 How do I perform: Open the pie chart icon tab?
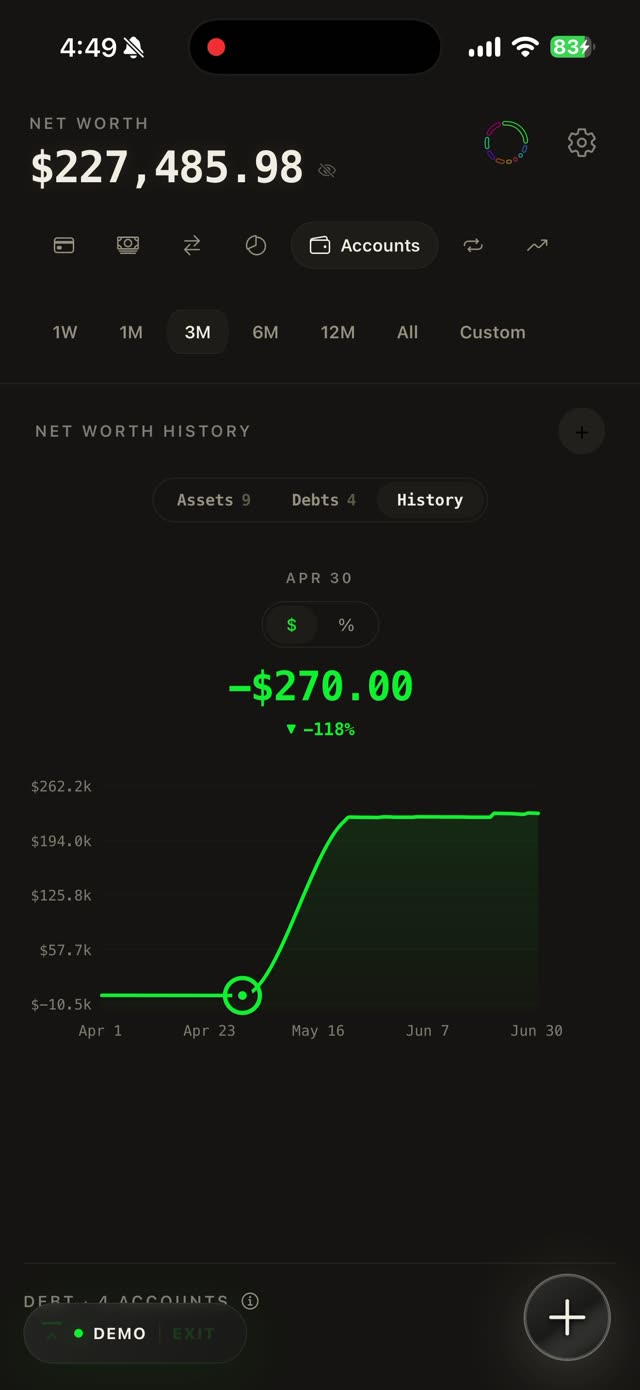click(x=256, y=245)
